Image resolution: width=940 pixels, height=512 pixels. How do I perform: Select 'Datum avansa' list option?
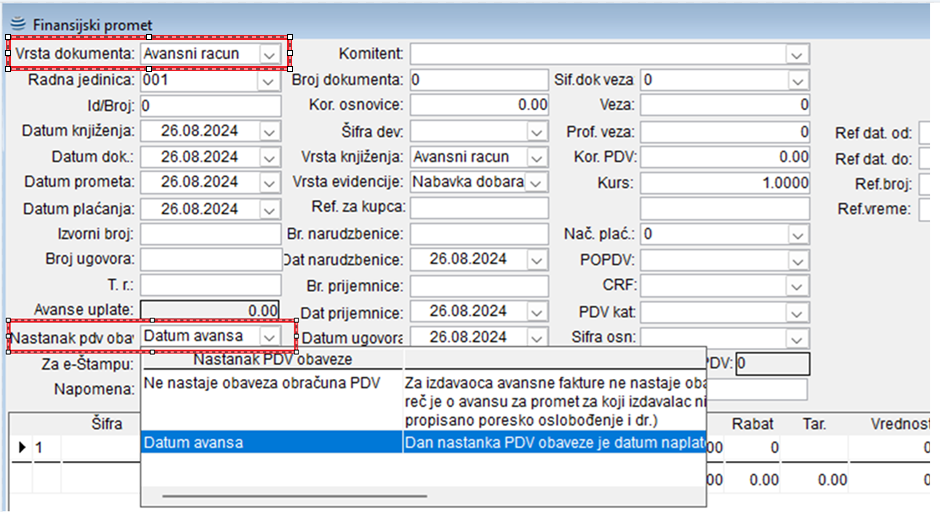(270, 441)
